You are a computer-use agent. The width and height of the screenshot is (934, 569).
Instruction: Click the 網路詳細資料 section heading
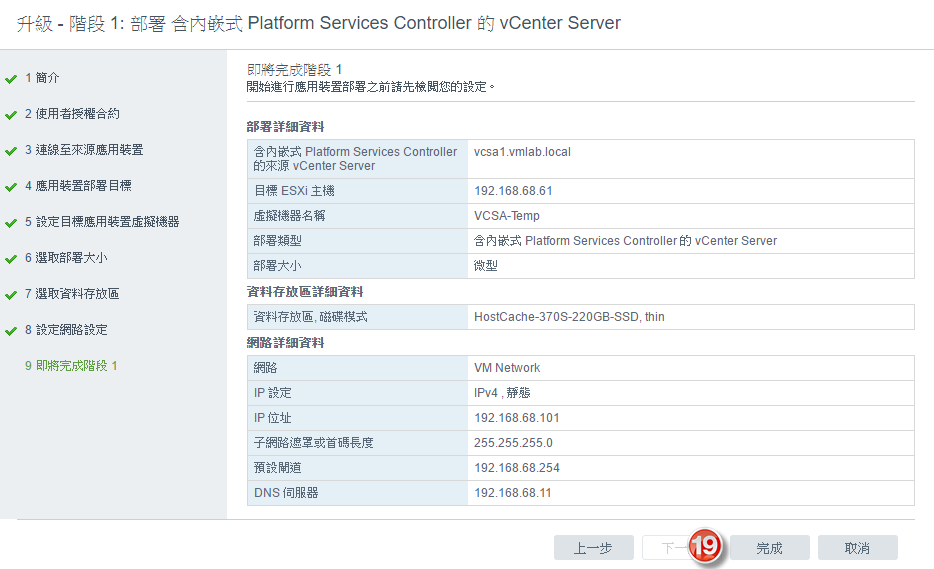[x=285, y=343]
